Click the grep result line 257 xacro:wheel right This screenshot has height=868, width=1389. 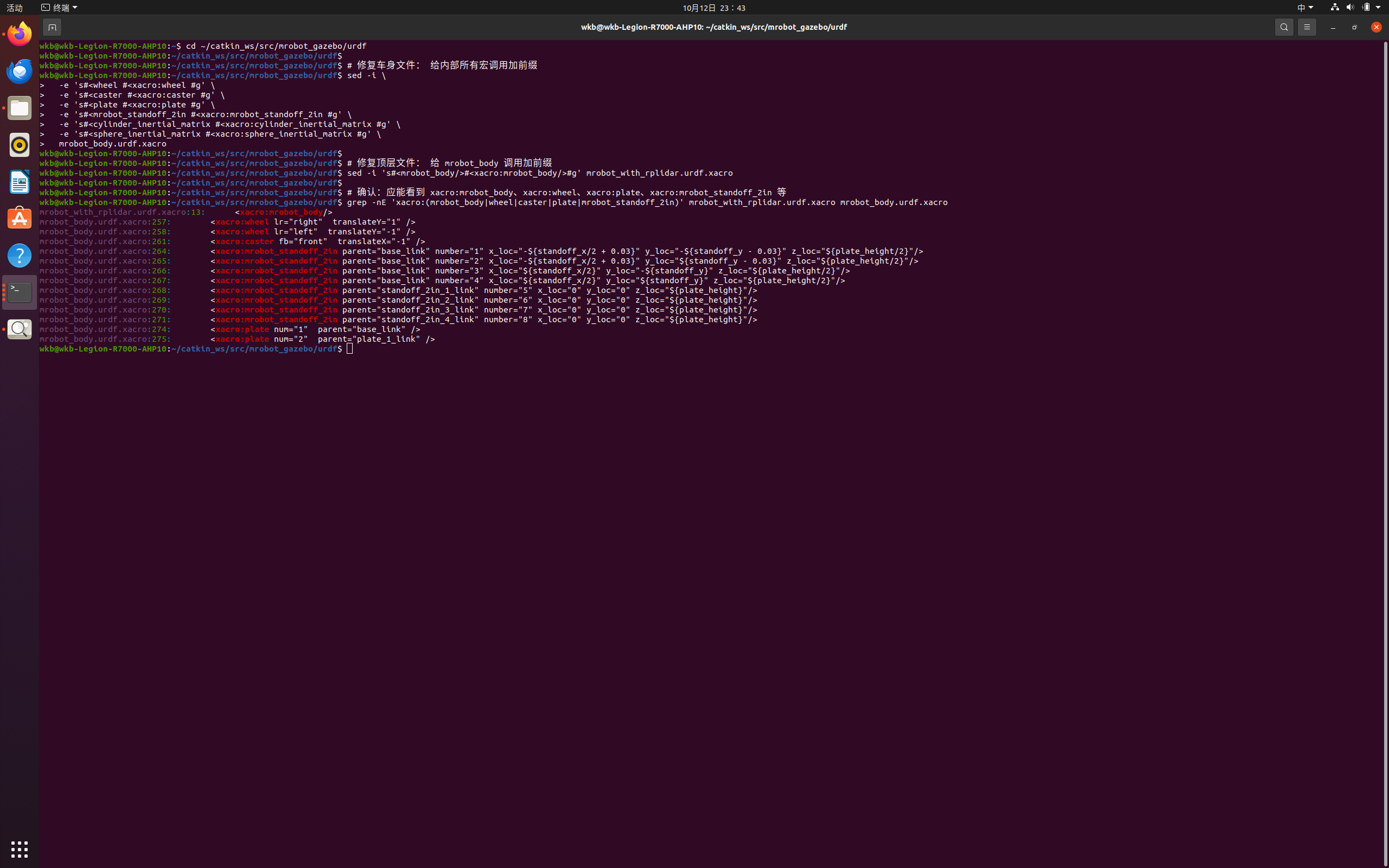tap(227, 222)
